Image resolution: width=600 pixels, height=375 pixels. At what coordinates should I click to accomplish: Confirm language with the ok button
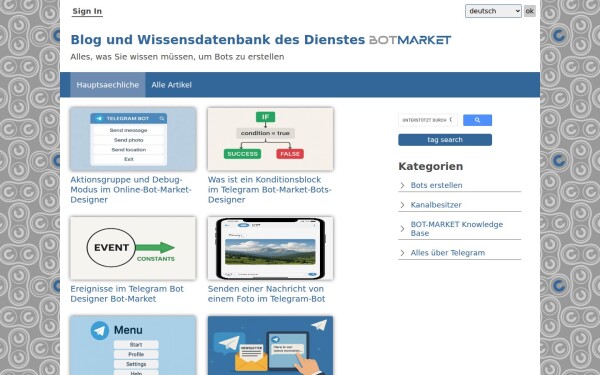[x=530, y=11]
